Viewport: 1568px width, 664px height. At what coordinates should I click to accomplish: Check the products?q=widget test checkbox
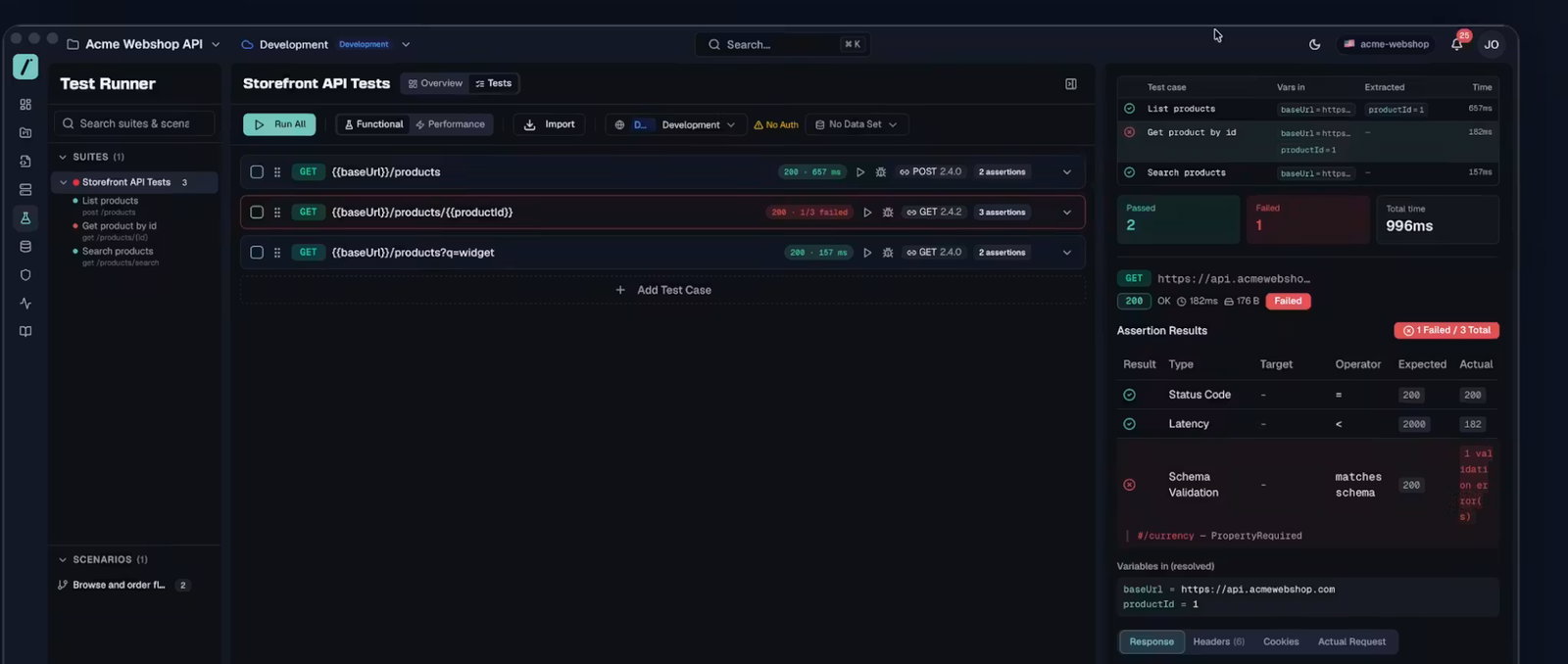257,253
